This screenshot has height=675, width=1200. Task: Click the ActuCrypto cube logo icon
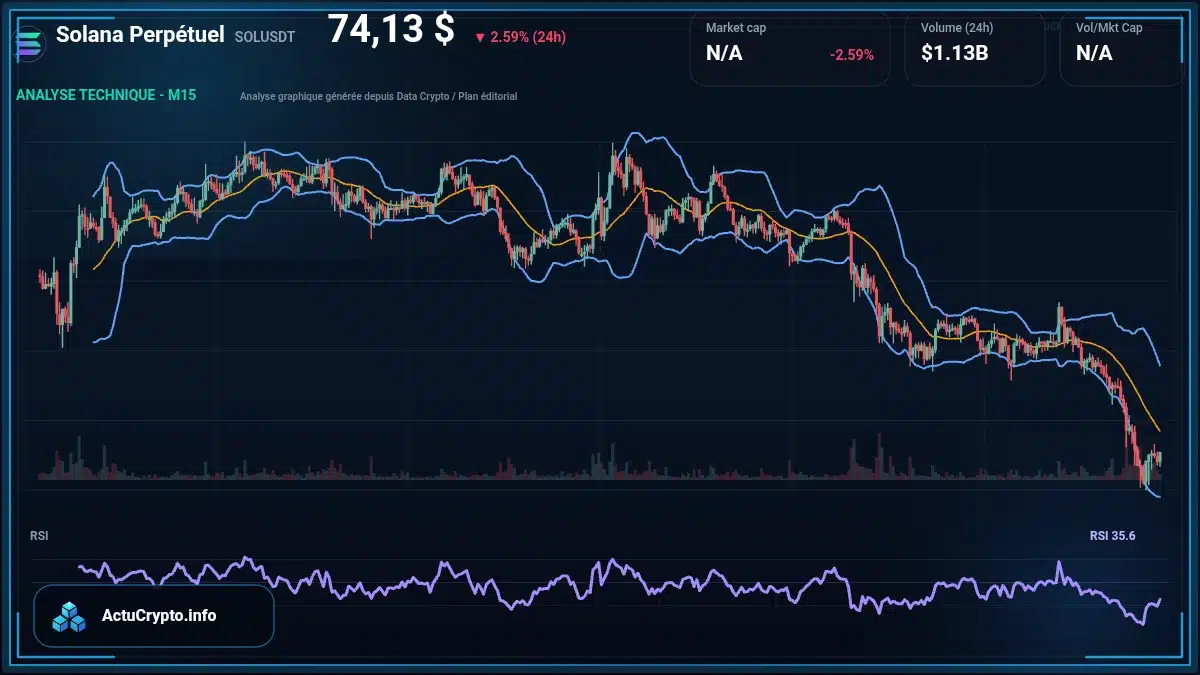click(x=70, y=616)
